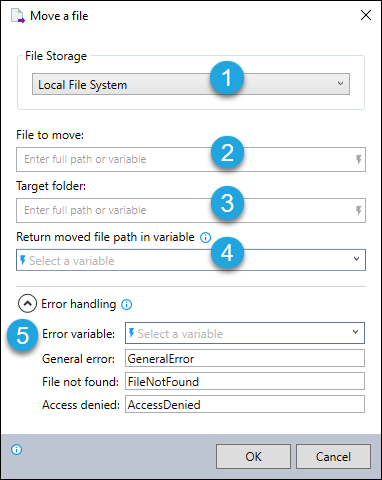
Task: Confirm with the OK button
Action: click(x=253, y=457)
